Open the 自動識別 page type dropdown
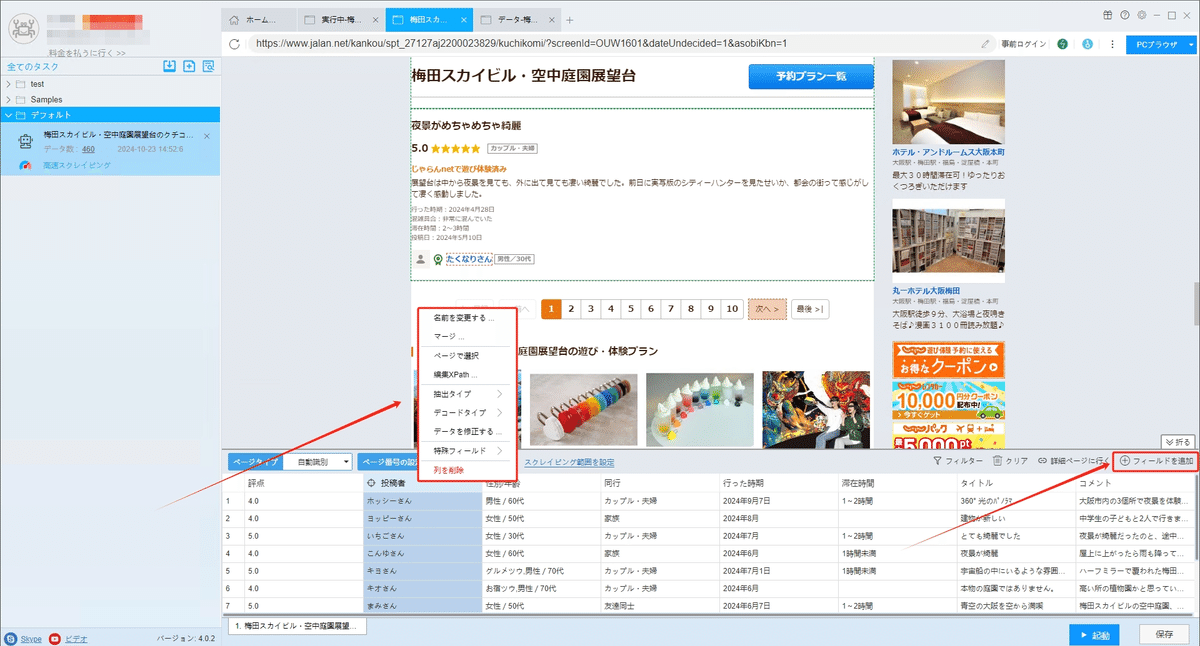Image resolution: width=1200 pixels, height=646 pixels. click(x=316, y=462)
